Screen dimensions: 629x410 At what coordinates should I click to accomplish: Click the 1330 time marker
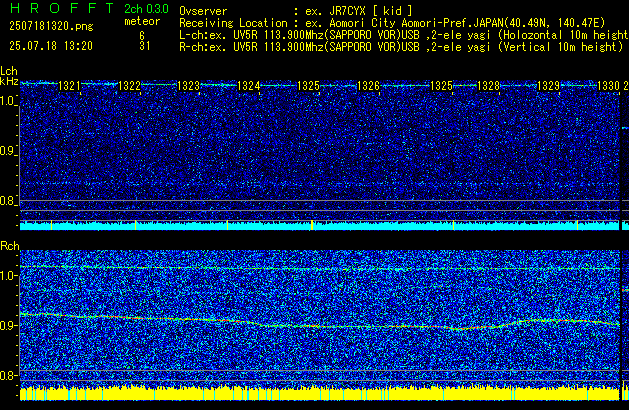(609, 86)
